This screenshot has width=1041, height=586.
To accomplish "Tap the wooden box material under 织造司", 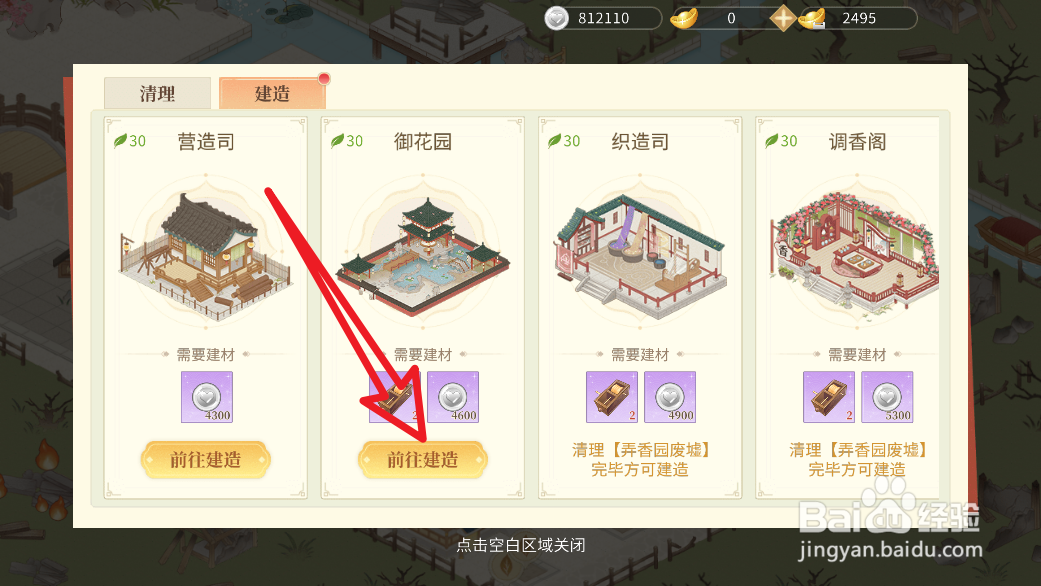I will tap(611, 397).
